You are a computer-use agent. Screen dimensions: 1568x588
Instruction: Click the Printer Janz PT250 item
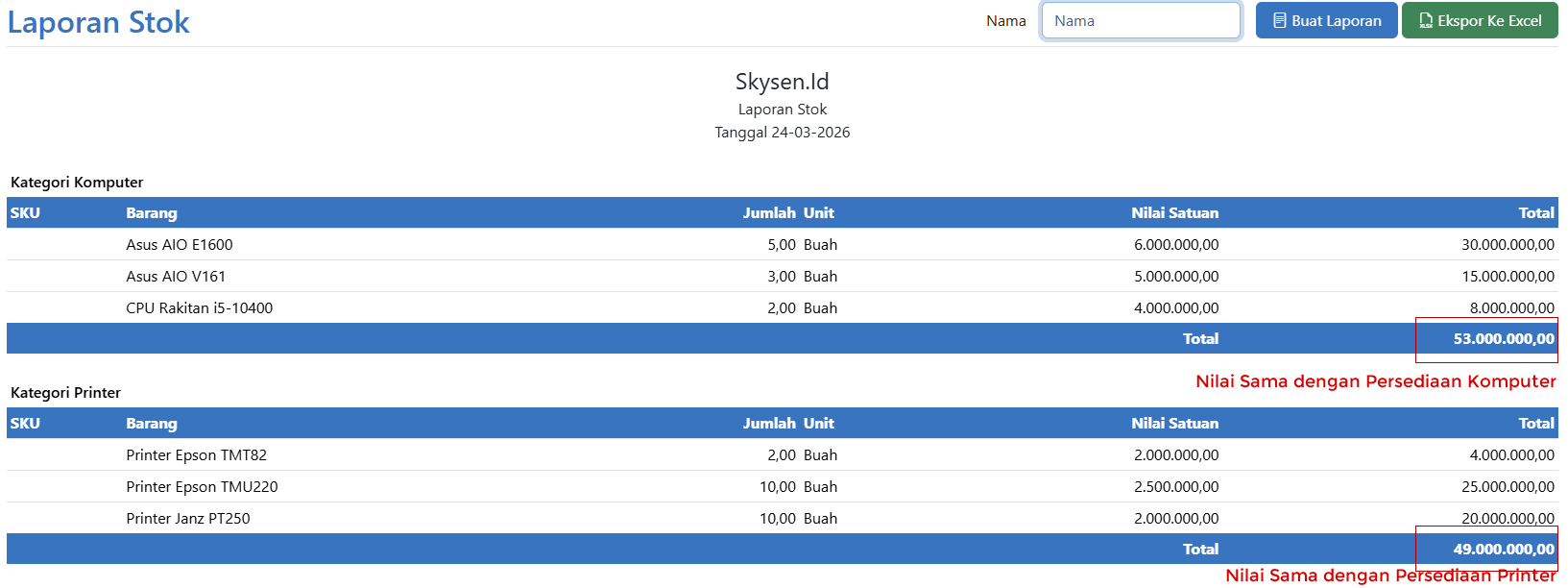[x=188, y=519]
